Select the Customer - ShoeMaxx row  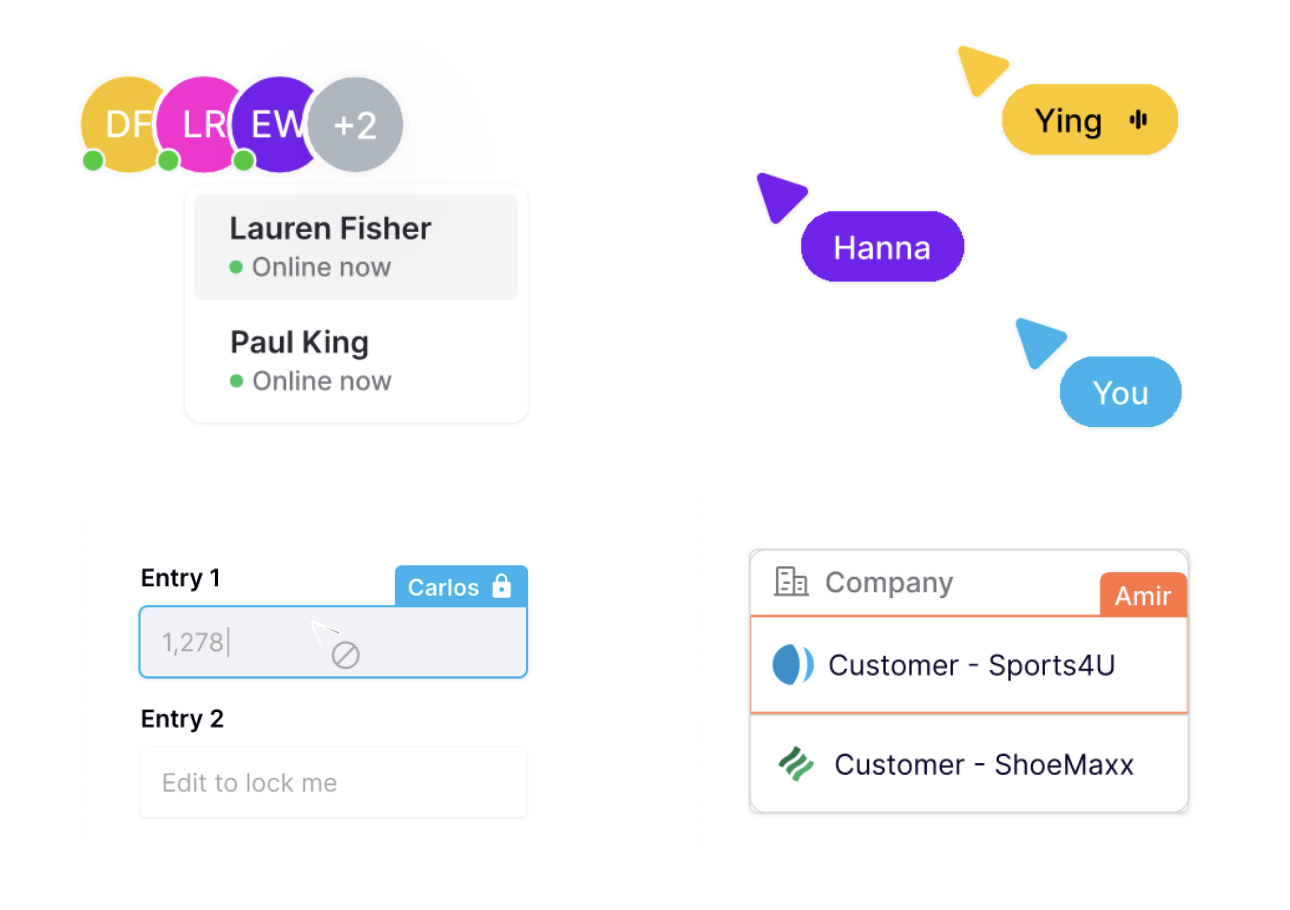pyautogui.click(x=968, y=765)
